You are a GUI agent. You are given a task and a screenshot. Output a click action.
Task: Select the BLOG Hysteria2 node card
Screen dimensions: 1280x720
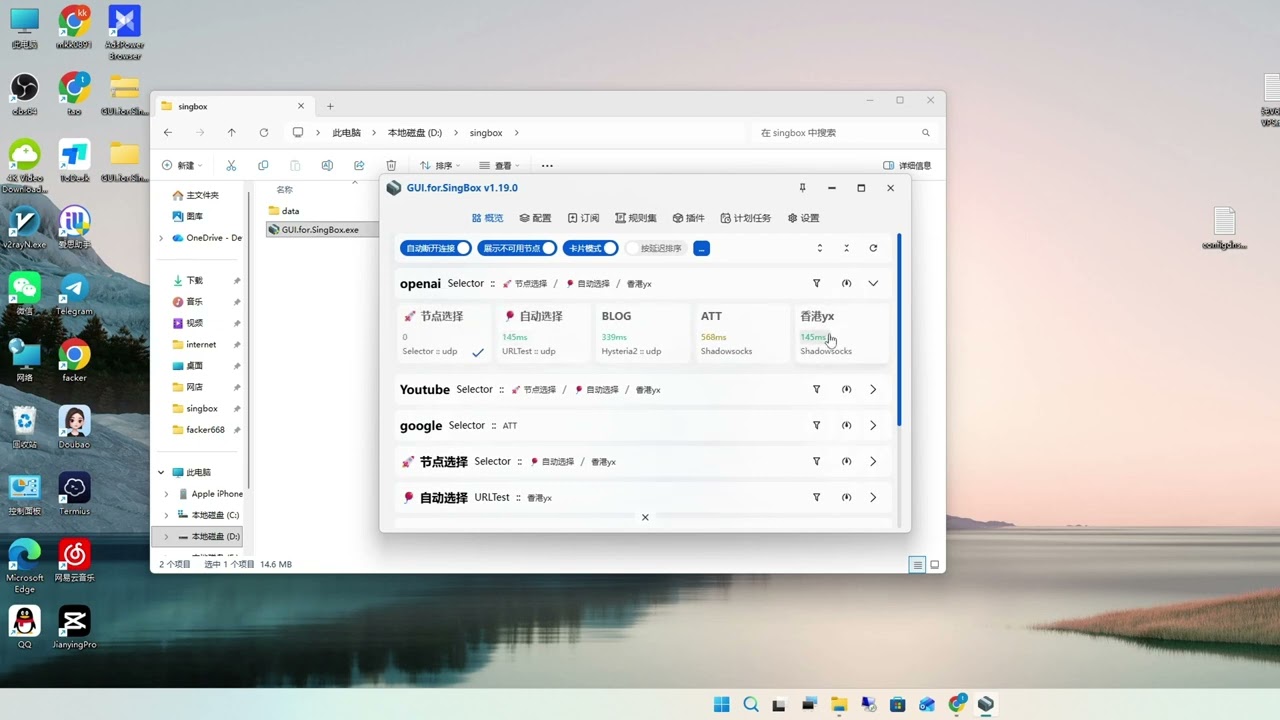pos(643,332)
